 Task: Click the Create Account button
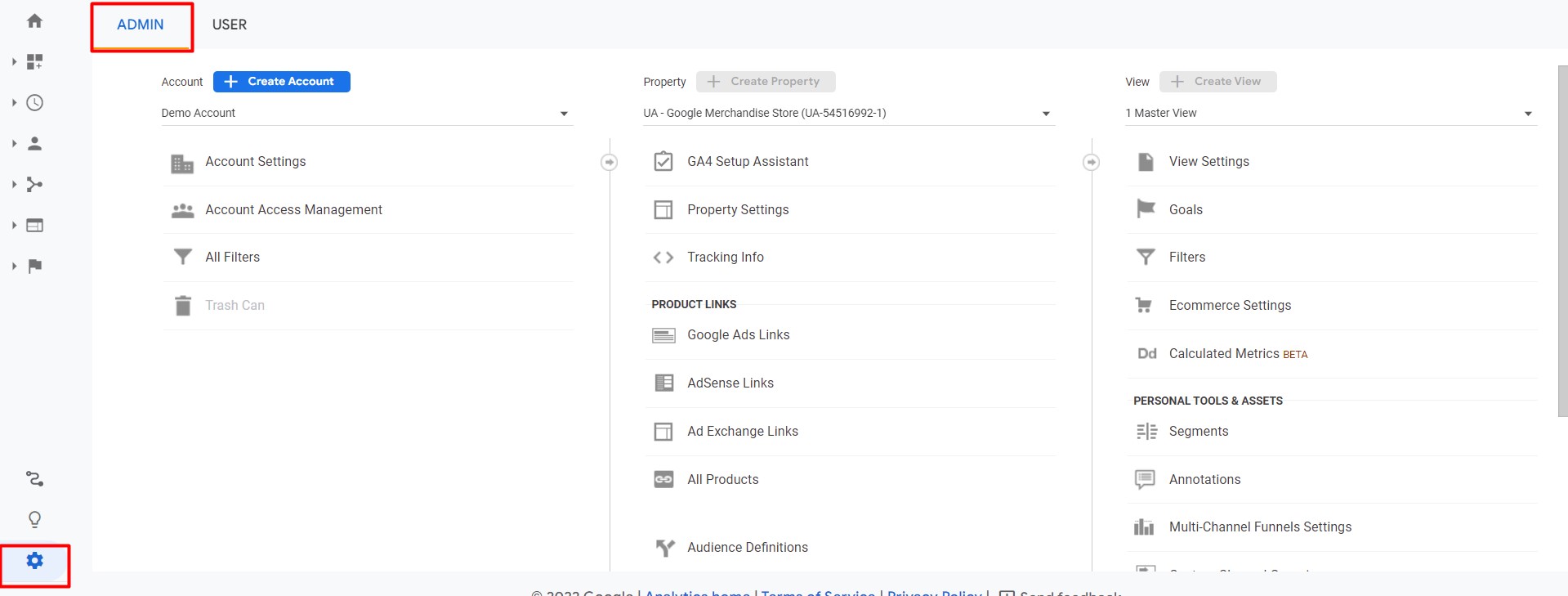[x=282, y=82]
